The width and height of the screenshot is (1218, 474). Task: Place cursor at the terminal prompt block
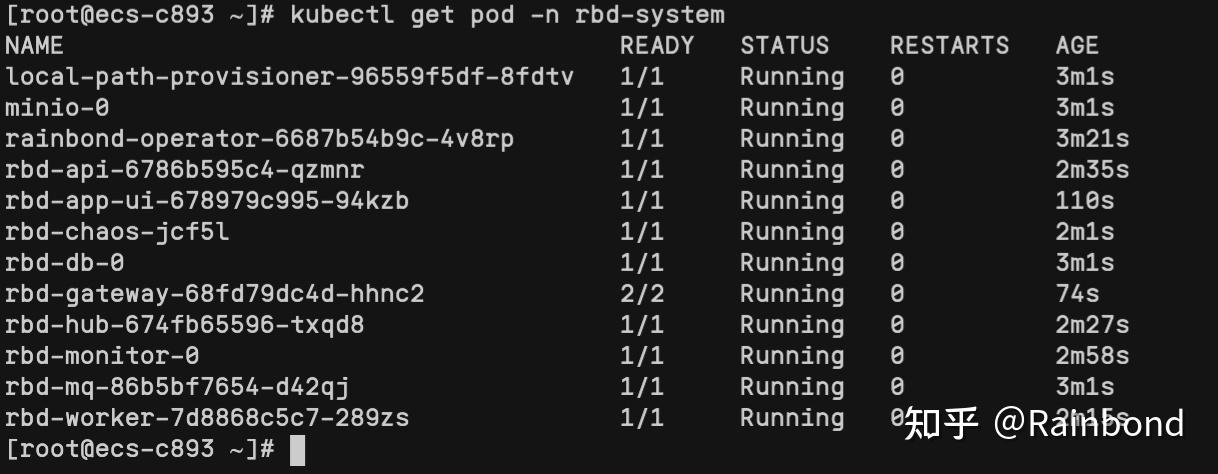297,450
